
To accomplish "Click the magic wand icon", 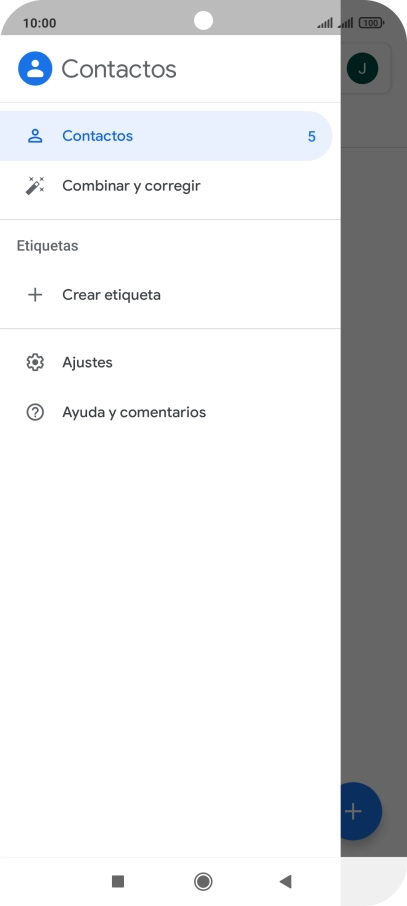I will coord(35,185).
